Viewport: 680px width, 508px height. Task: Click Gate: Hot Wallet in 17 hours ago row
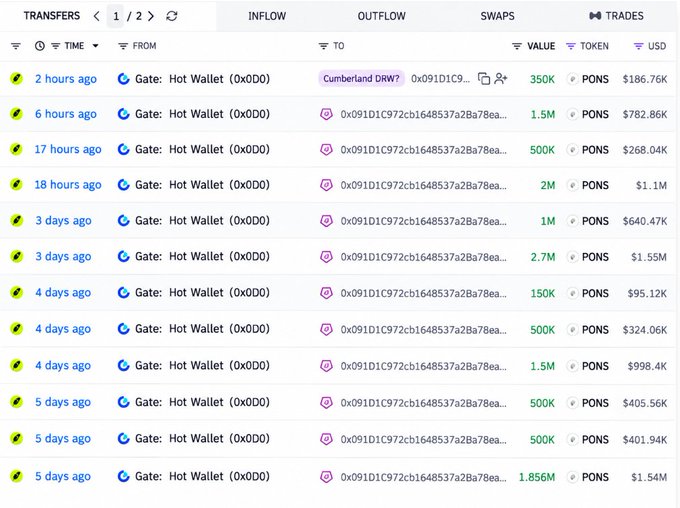pyautogui.click(x=202, y=149)
